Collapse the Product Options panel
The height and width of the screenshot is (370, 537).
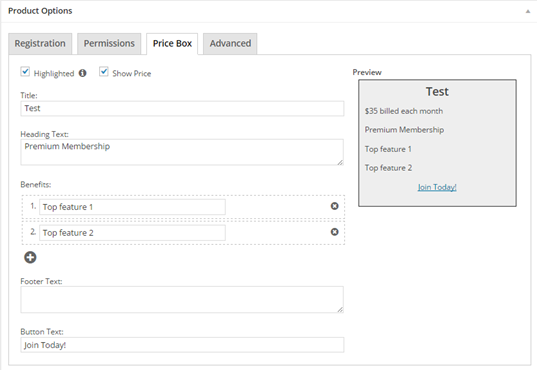point(528,11)
